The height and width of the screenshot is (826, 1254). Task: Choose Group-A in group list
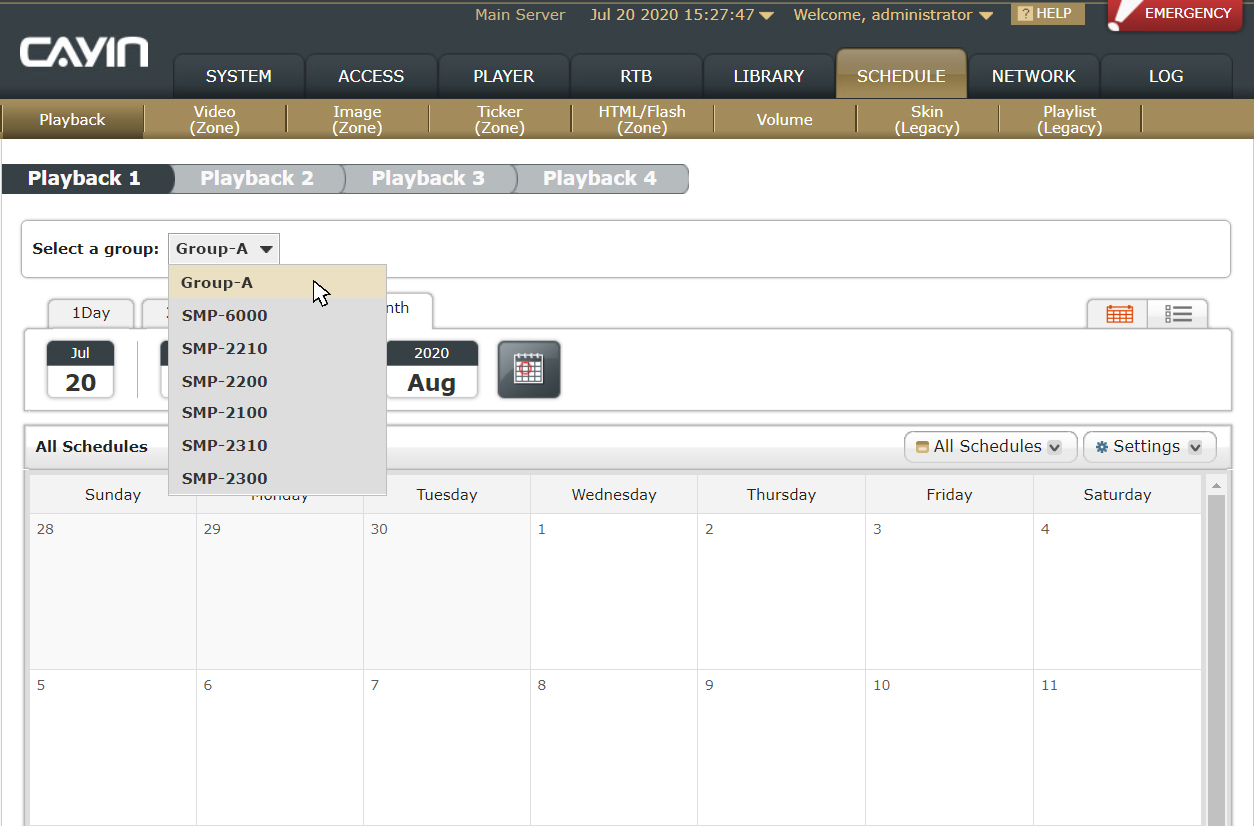point(278,283)
